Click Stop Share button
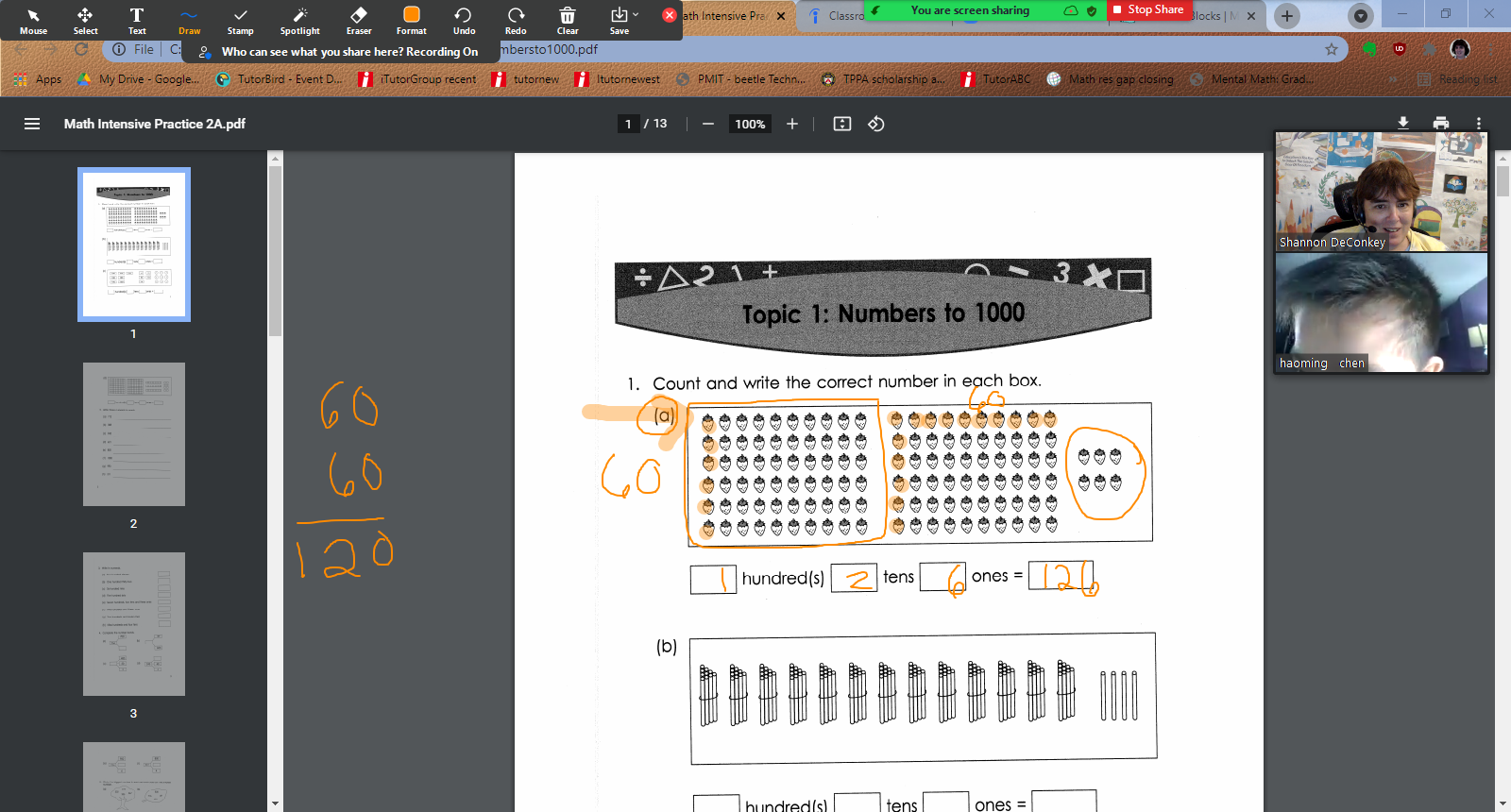 [x=1148, y=9]
